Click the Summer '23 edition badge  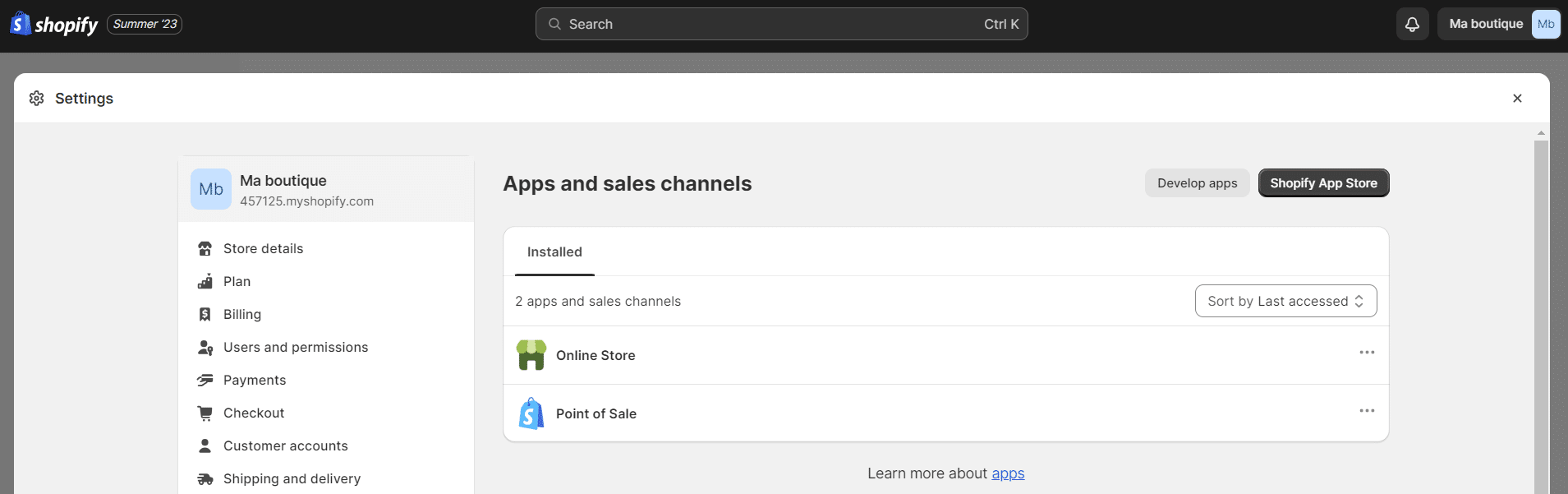(x=145, y=25)
